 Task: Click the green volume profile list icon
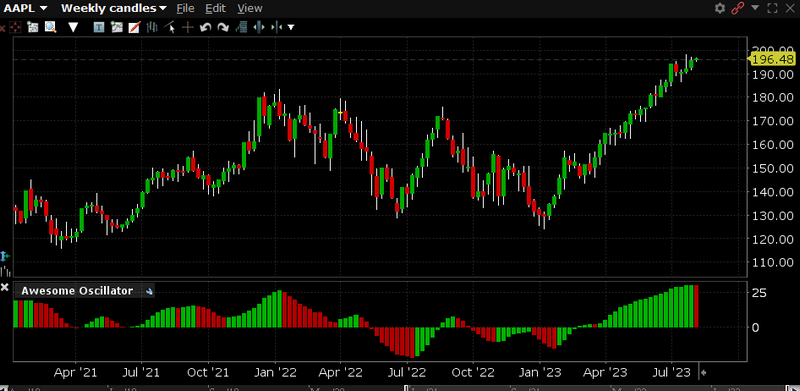pyautogui.click(x=241, y=27)
